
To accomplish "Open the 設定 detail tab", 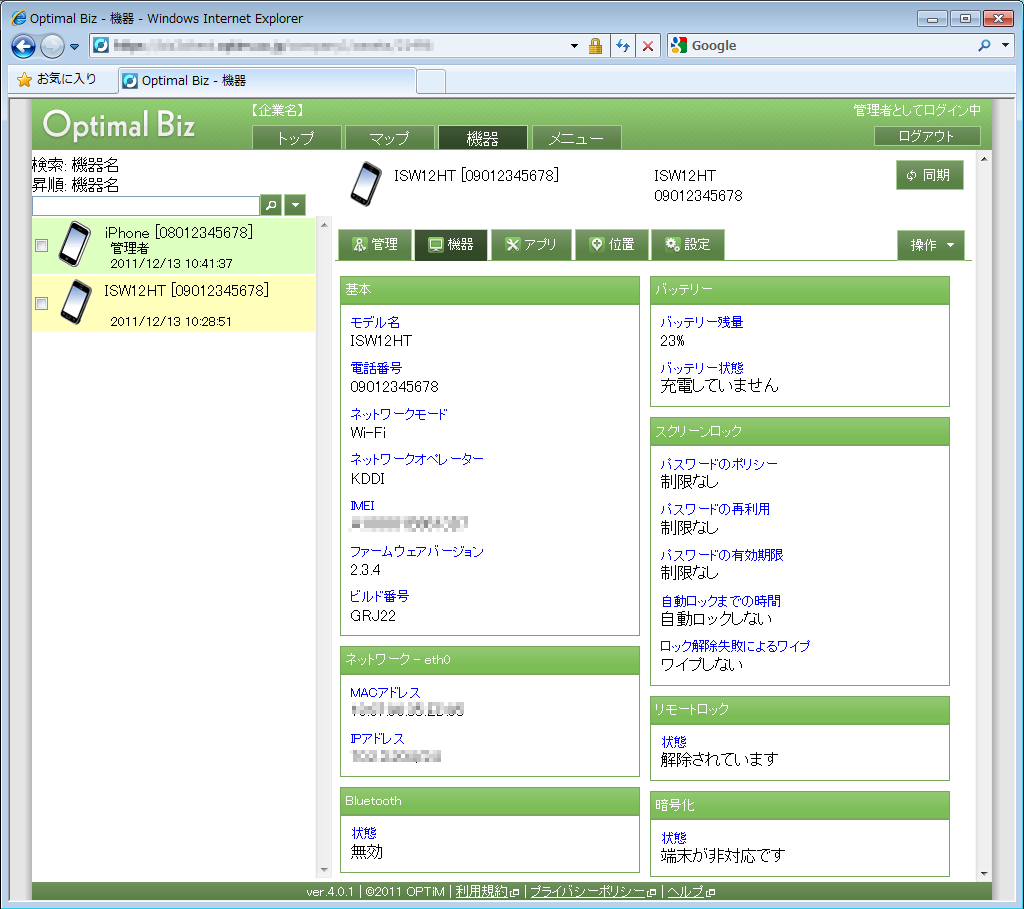I will 688,245.
